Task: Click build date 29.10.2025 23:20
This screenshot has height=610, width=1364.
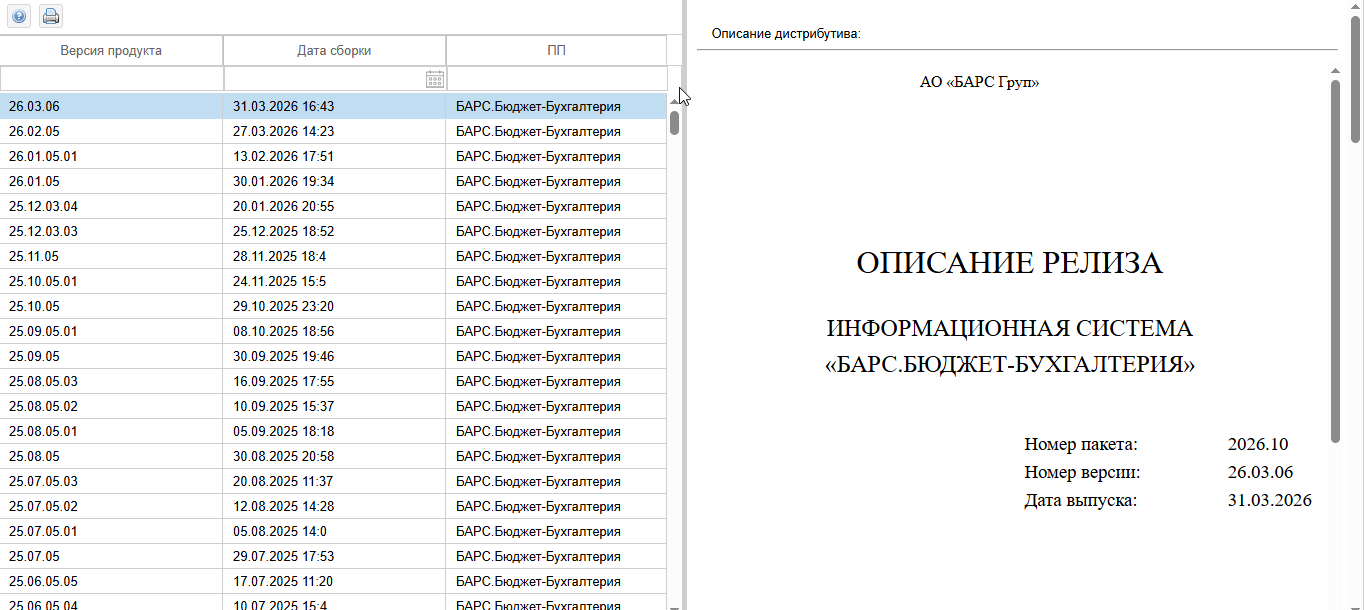Action: pyautogui.click(x=283, y=306)
